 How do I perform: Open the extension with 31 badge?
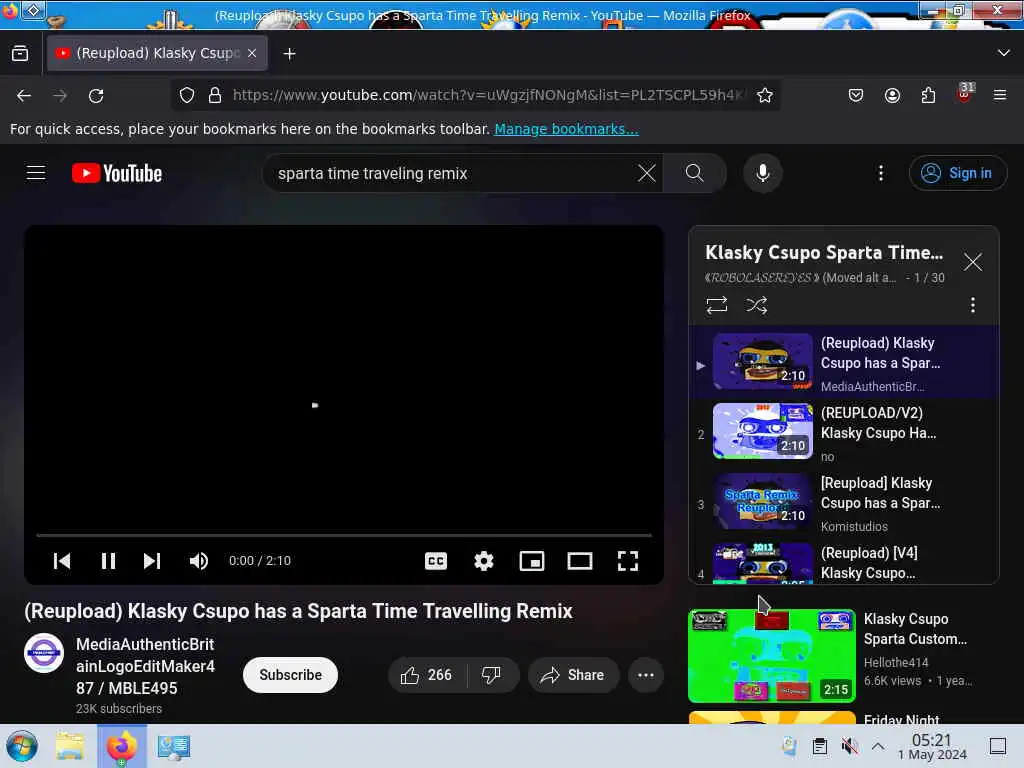965,93
